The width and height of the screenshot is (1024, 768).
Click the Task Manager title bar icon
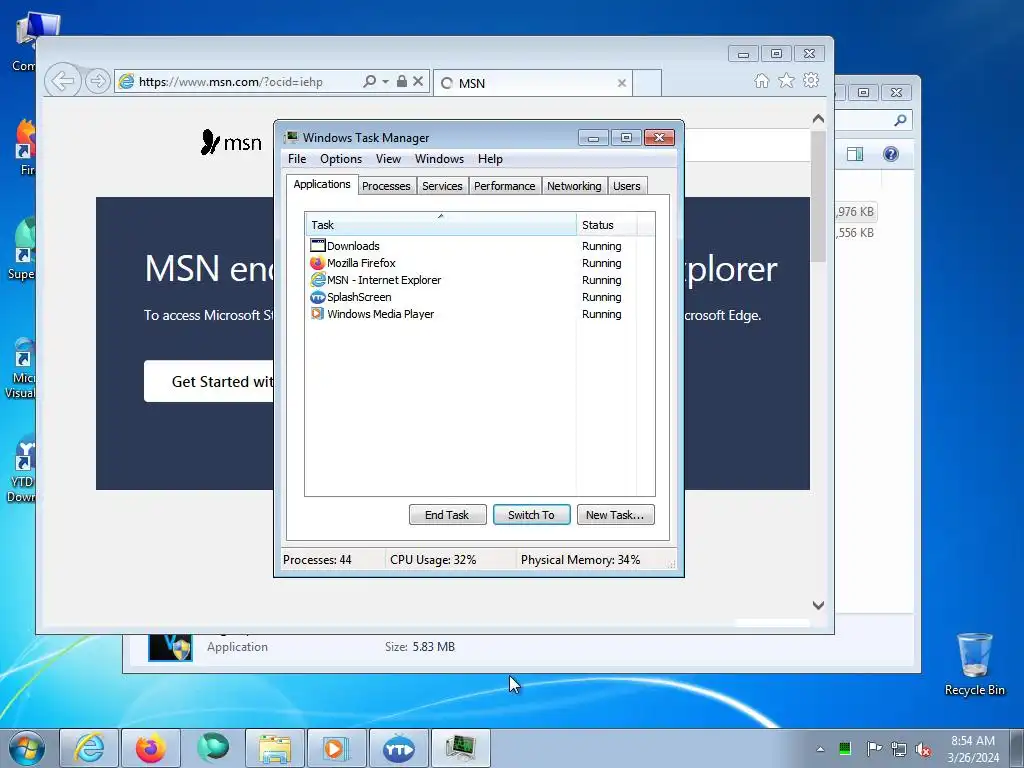pos(291,137)
